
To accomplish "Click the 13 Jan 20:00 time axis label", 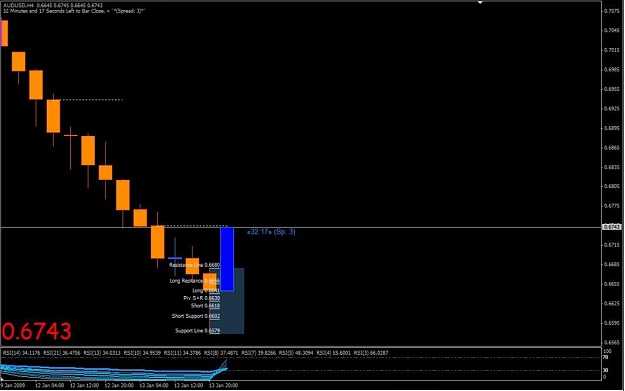I will point(224,385).
